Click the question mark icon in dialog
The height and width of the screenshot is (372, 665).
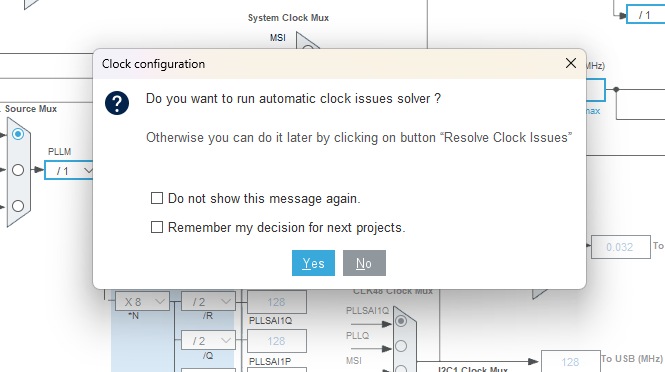pos(117,103)
